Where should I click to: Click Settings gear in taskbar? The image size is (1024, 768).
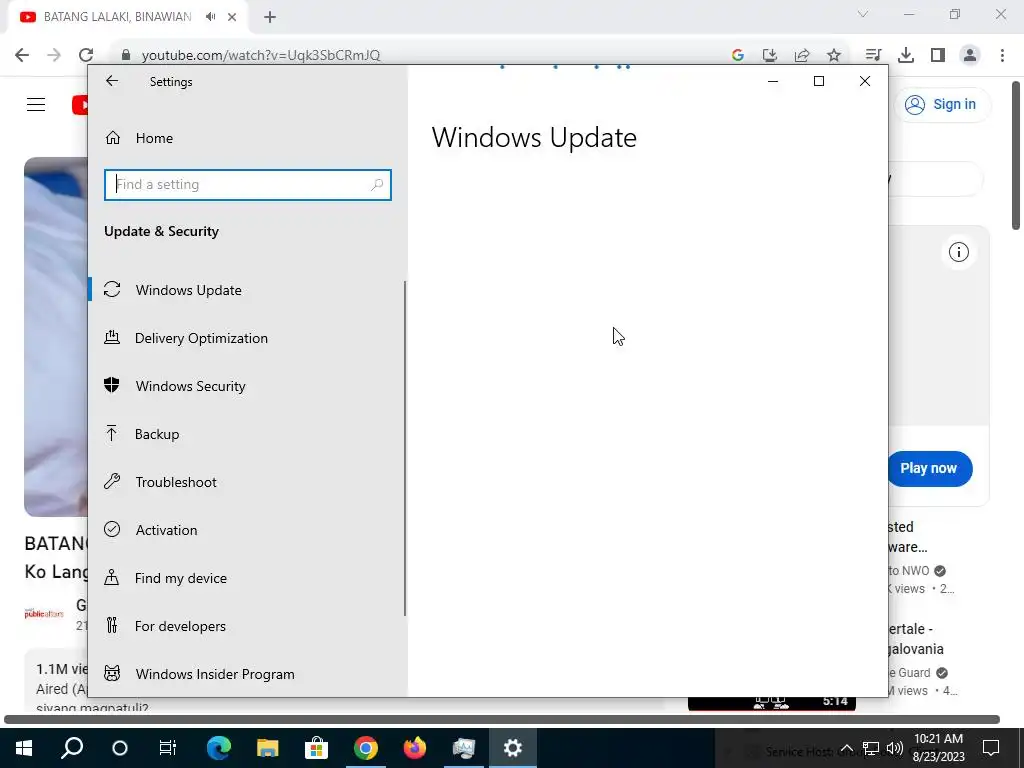point(513,748)
